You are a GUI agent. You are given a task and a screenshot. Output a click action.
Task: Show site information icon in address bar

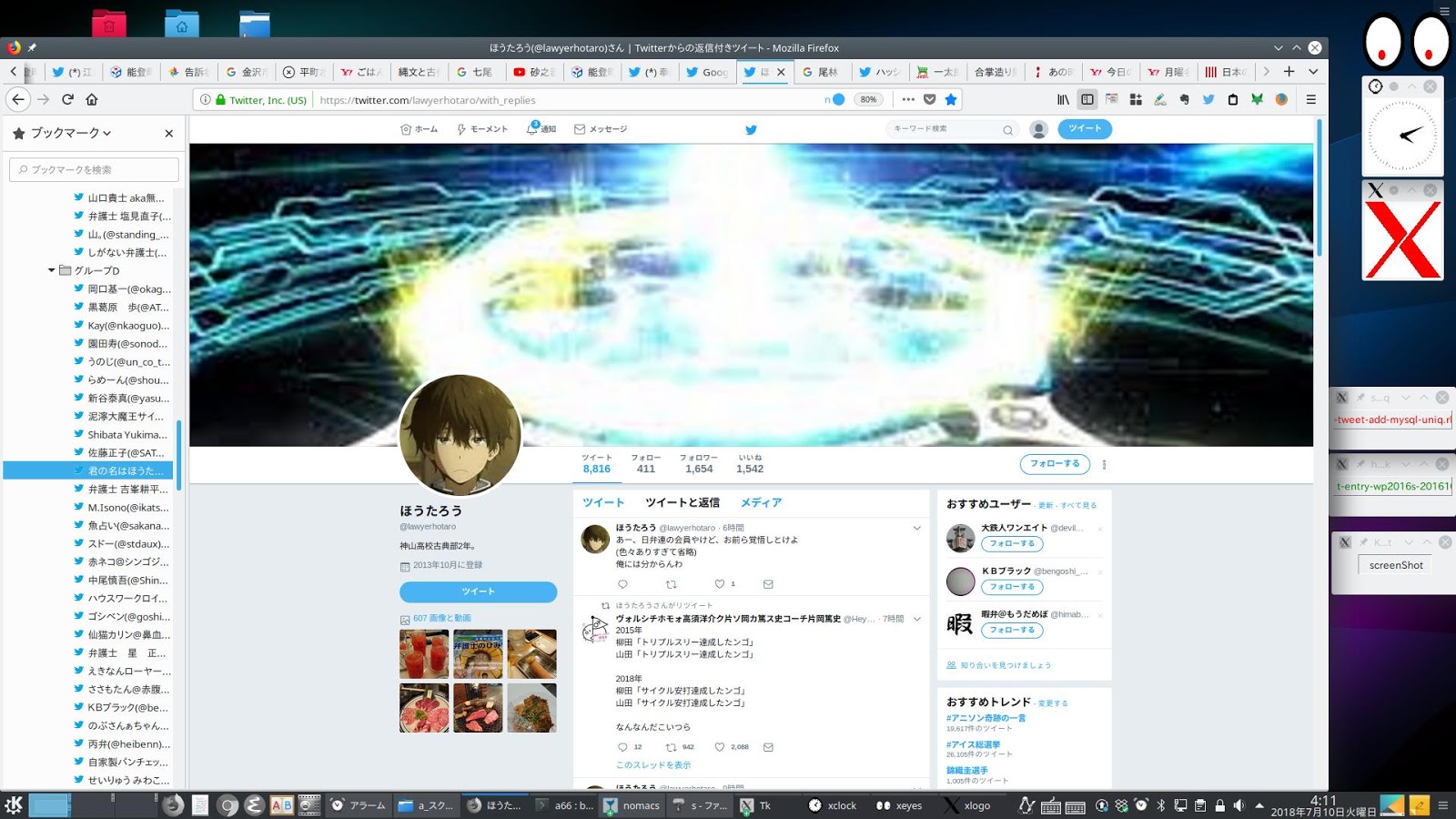click(x=206, y=99)
